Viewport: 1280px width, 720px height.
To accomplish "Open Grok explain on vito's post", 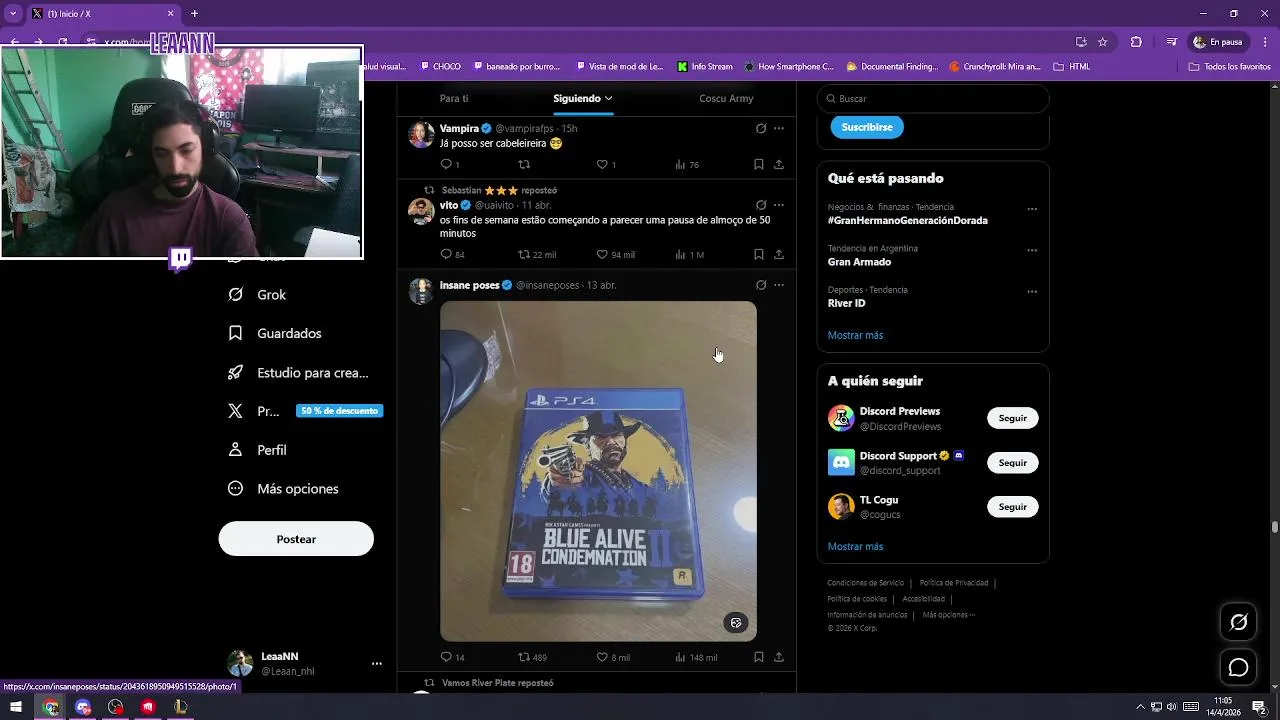I will (761, 205).
